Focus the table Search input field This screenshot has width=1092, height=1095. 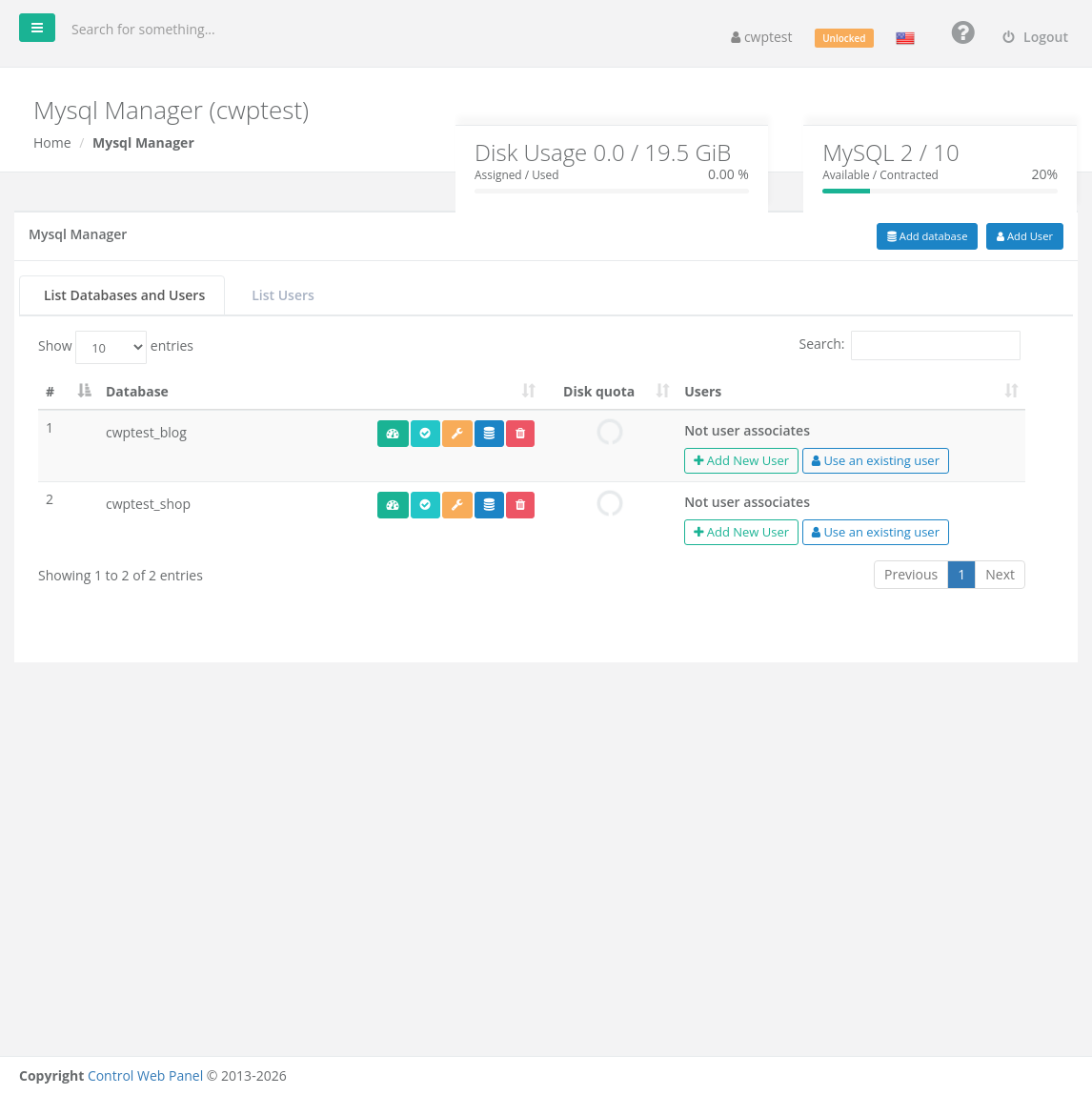click(935, 345)
